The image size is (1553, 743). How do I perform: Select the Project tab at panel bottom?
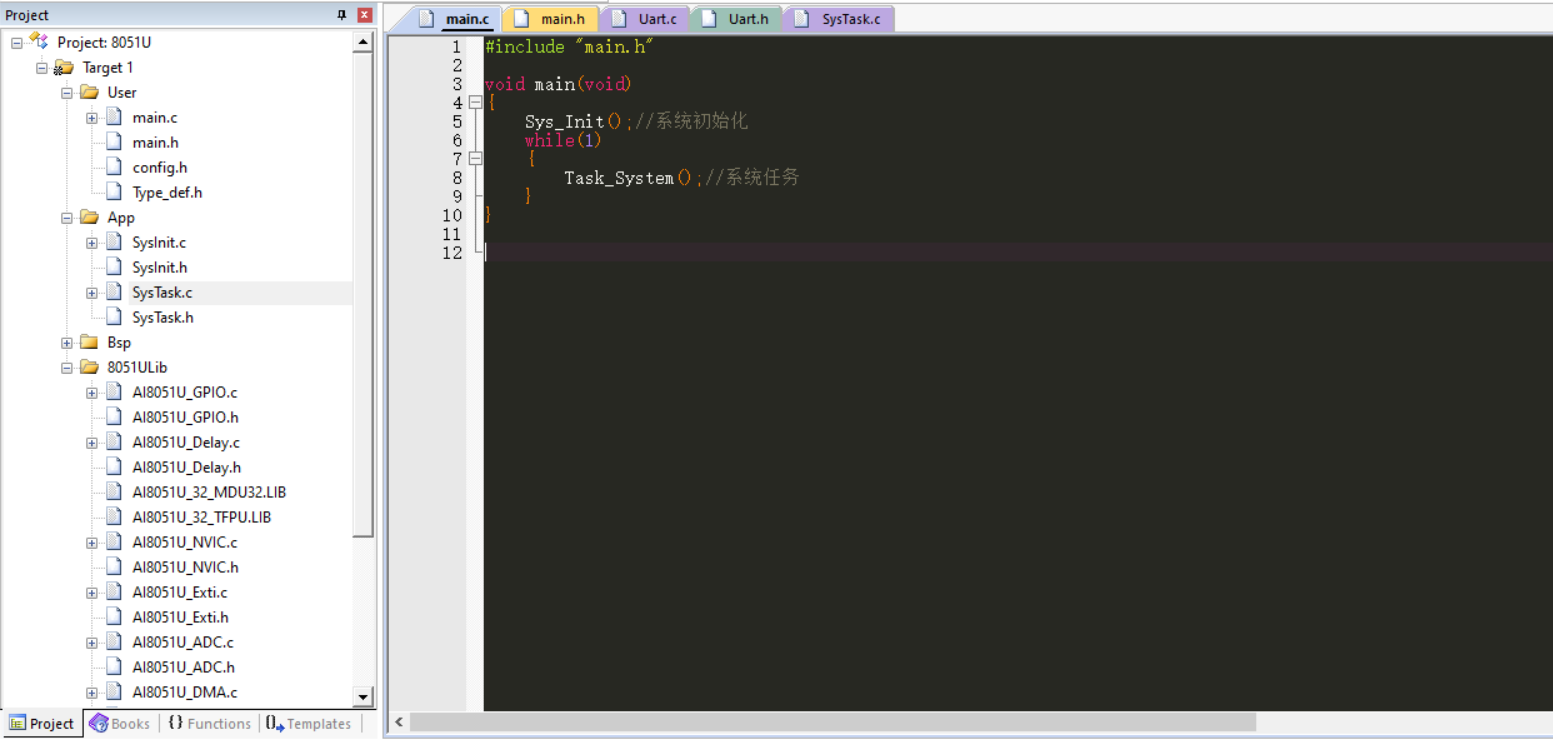click(42, 723)
